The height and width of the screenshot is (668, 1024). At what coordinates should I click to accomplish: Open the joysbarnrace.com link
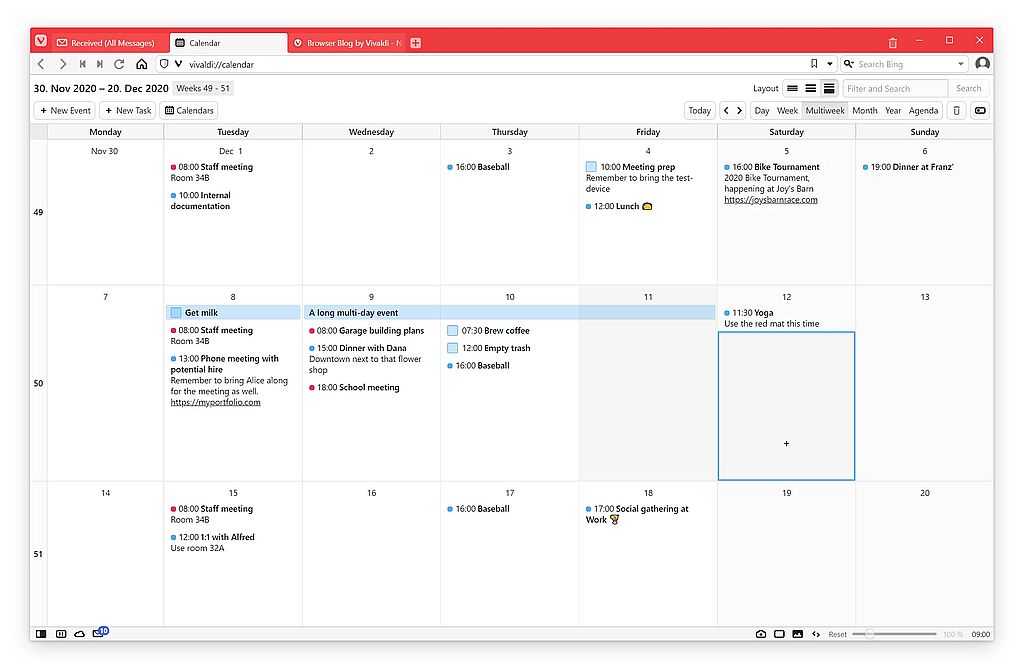click(x=771, y=200)
